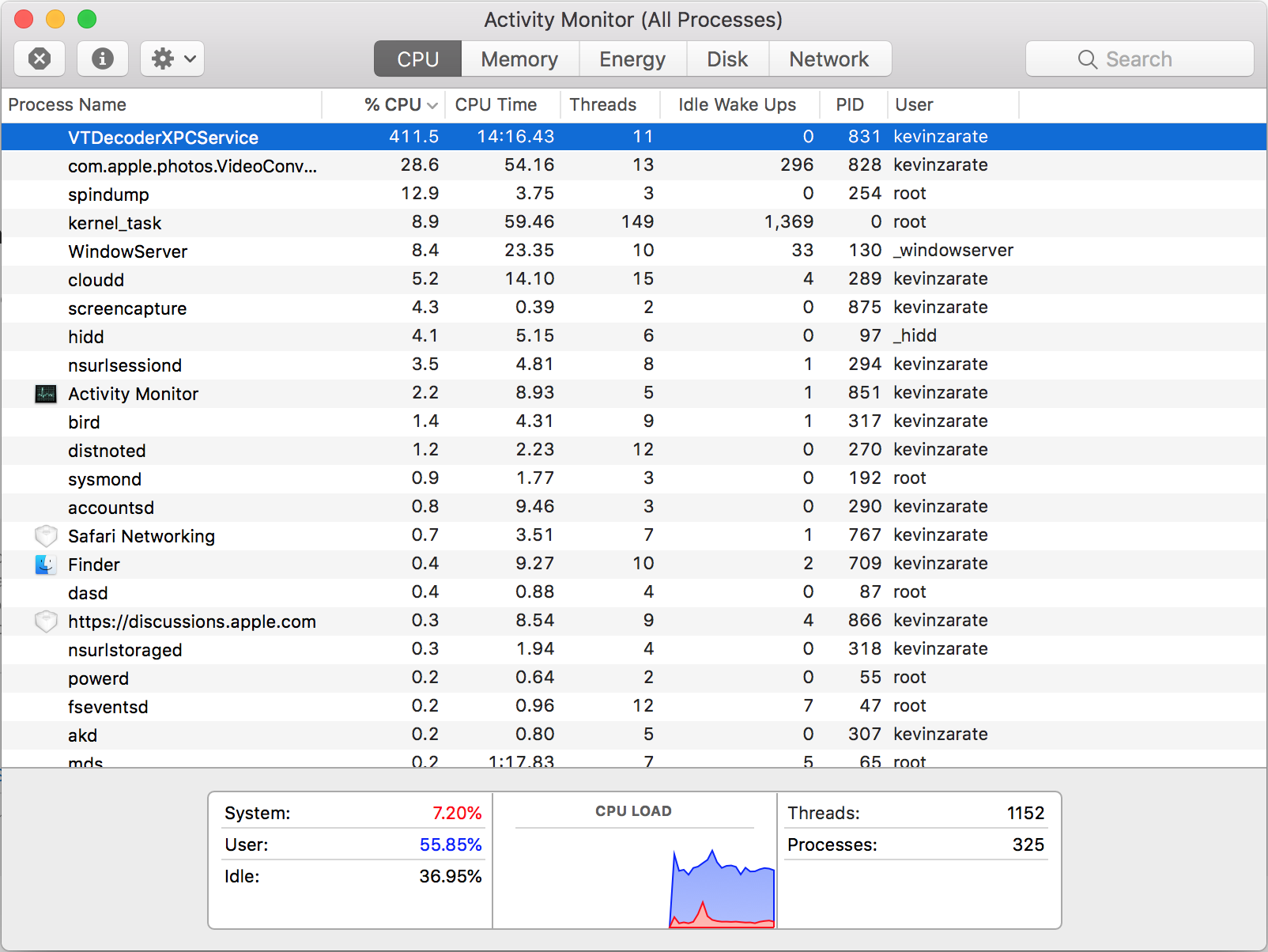Toggle sort direction via % CPU chevron
This screenshot has width=1268, height=952.
click(432, 104)
